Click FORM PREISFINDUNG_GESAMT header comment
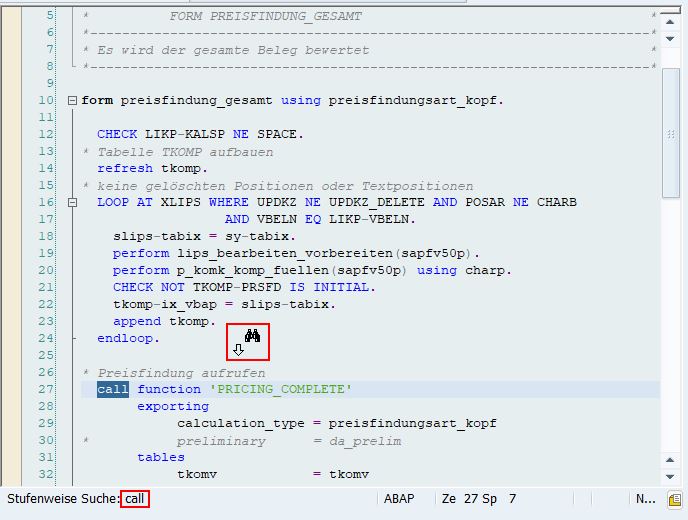The height and width of the screenshot is (520, 688). pos(265,16)
